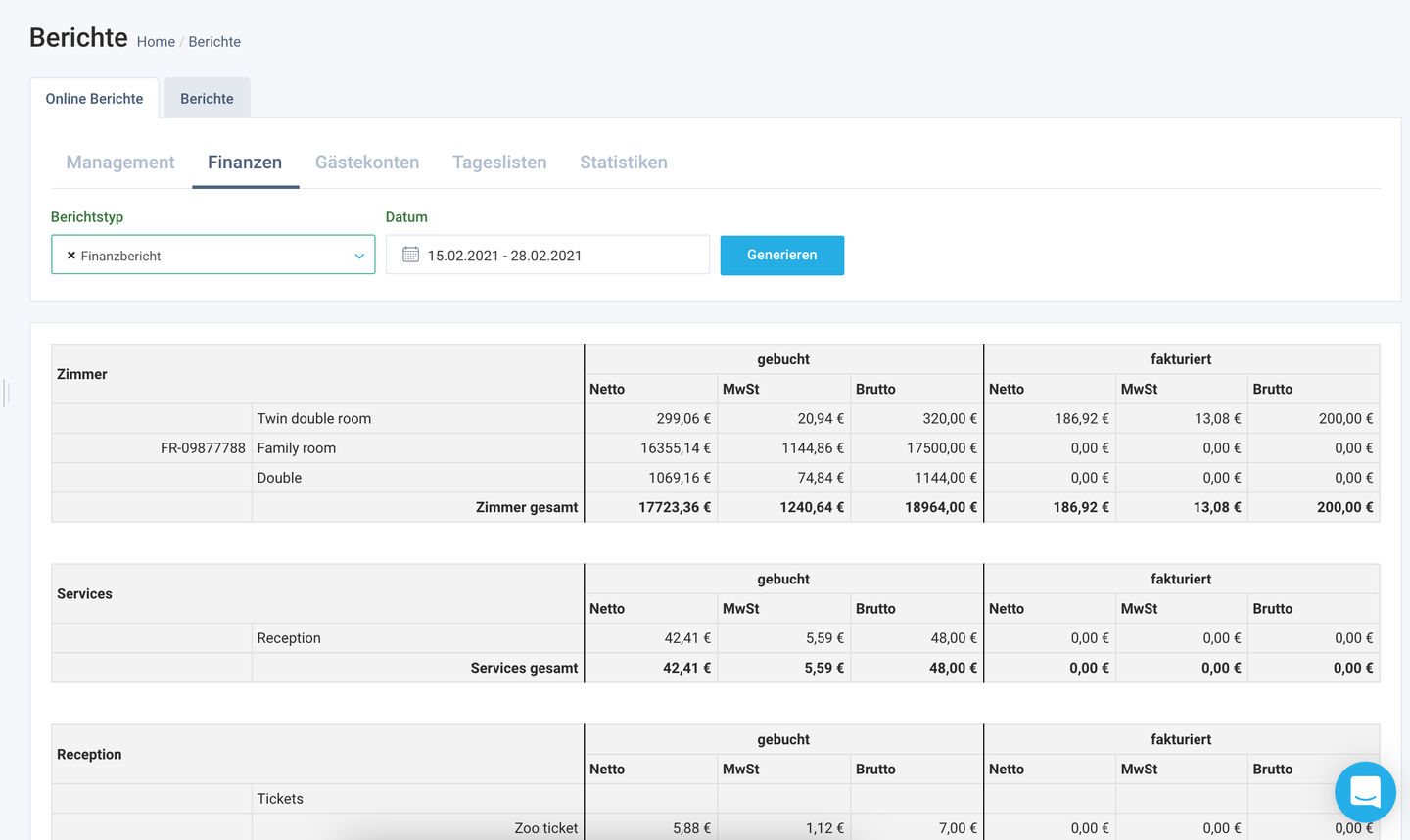Switch to Online Berichte tab
Viewport: 1410px width, 840px height.
click(x=94, y=98)
